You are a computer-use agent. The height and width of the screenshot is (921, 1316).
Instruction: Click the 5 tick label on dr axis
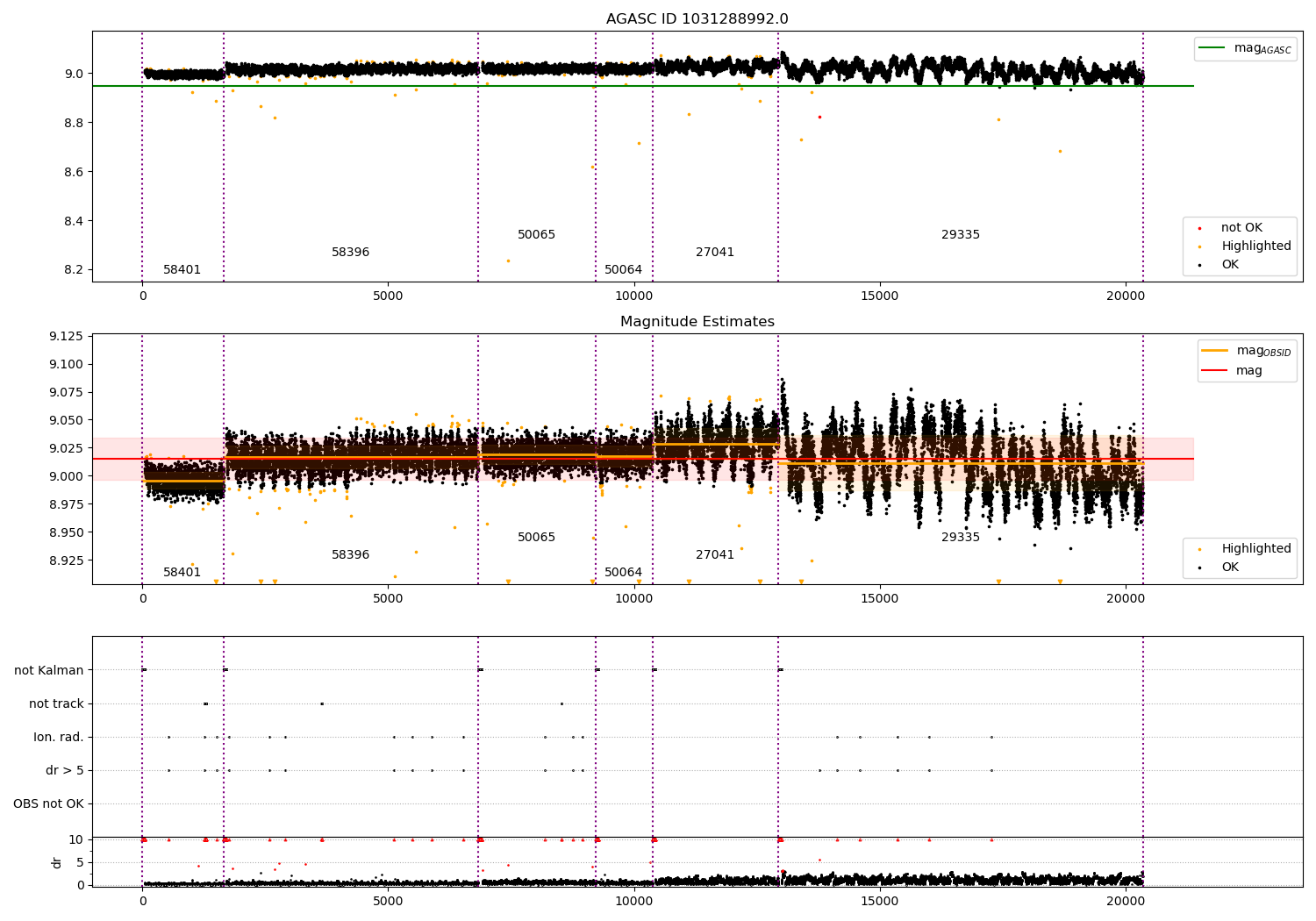click(x=81, y=863)
